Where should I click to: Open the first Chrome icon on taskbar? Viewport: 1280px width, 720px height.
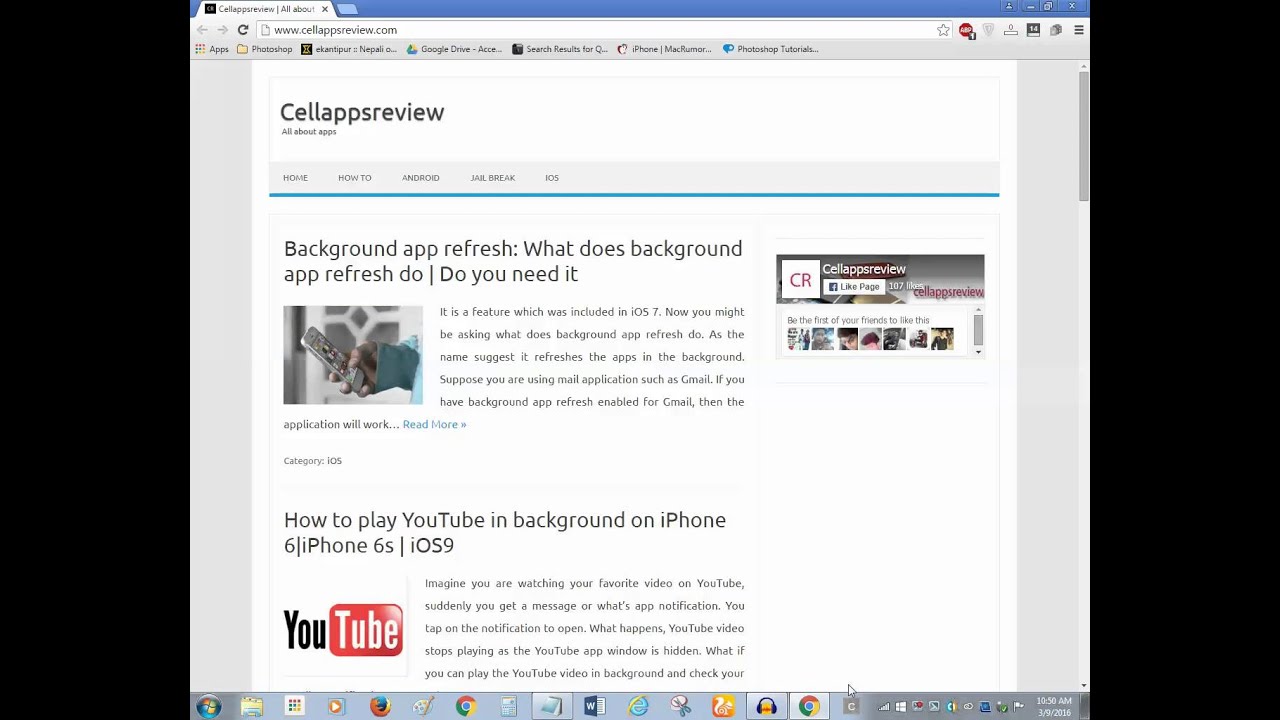point(466,707)
